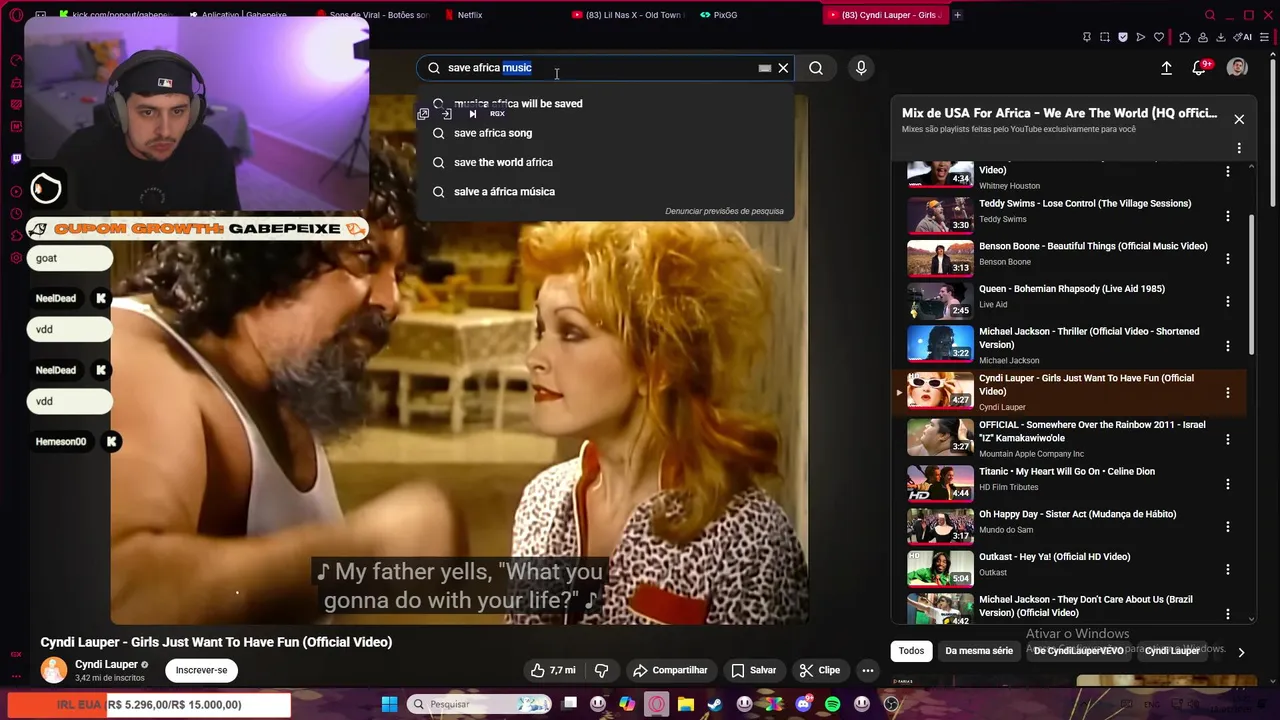The image size is (1280, 720).
Task: Open the Opera GX menu logo
Action: pyautogui.click(x=16, y=15)
